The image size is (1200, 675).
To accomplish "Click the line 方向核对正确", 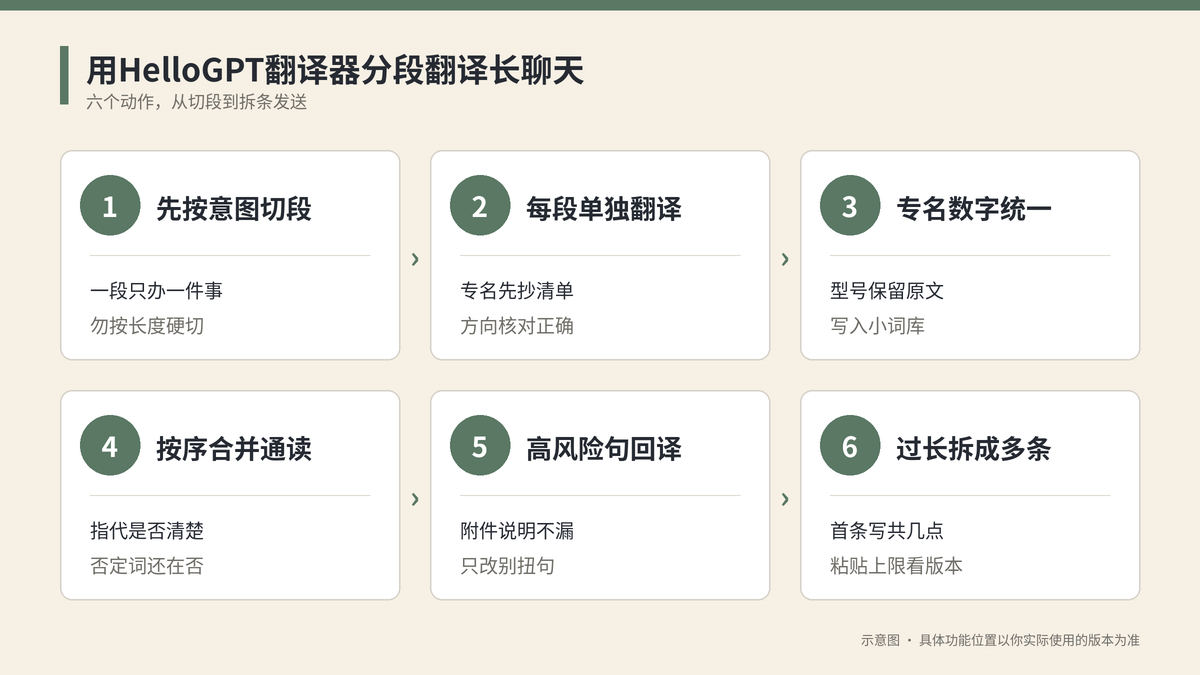I will click(x=517, y=326).
